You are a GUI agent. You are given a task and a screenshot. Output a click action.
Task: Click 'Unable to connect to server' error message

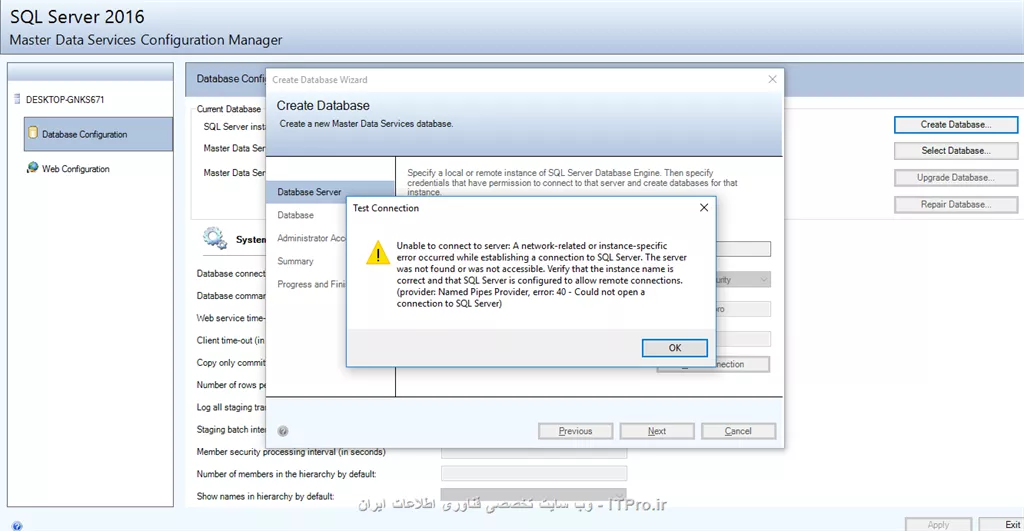click(x=541, y=274)
